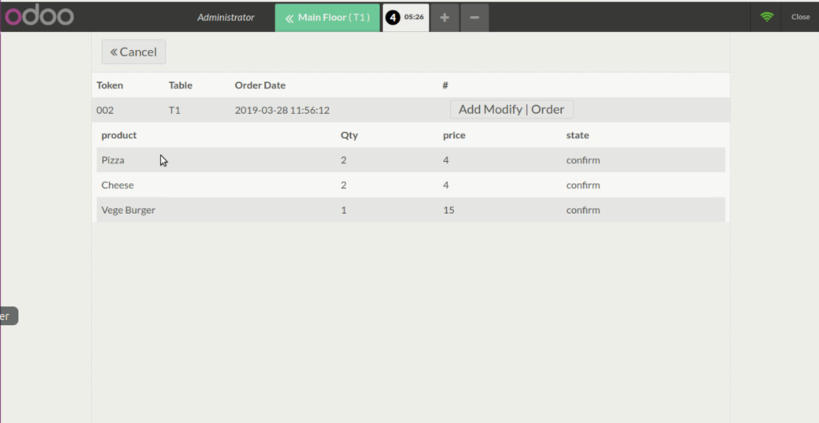The height and width of the screenshot is (423, 819).
Task: Click Vege Burger quantity 1
Action: [x=344, y=210]
